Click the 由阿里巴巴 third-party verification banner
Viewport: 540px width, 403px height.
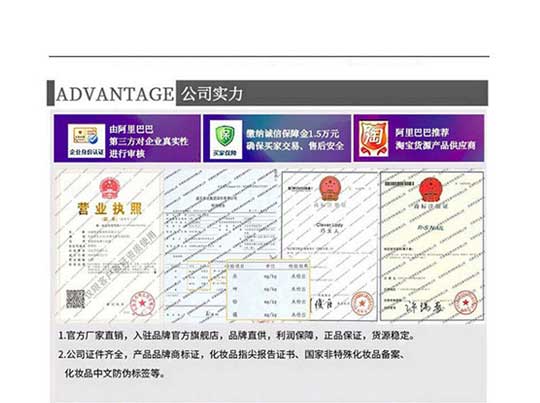click(x=127, y=138)
